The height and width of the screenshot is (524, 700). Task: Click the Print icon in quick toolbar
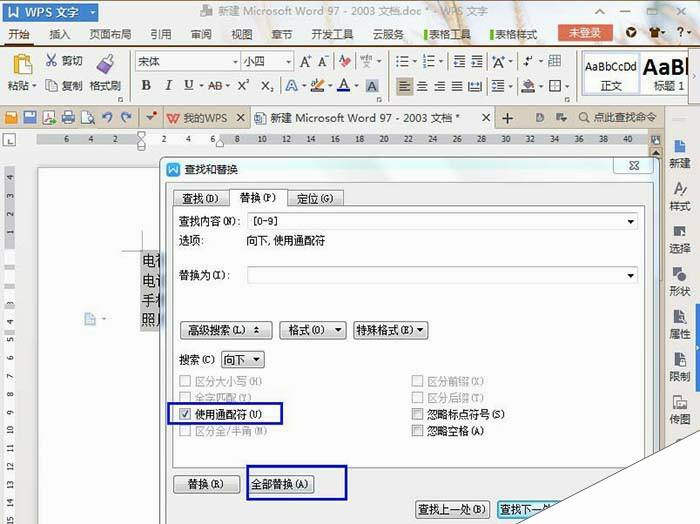tap(68, 118)
